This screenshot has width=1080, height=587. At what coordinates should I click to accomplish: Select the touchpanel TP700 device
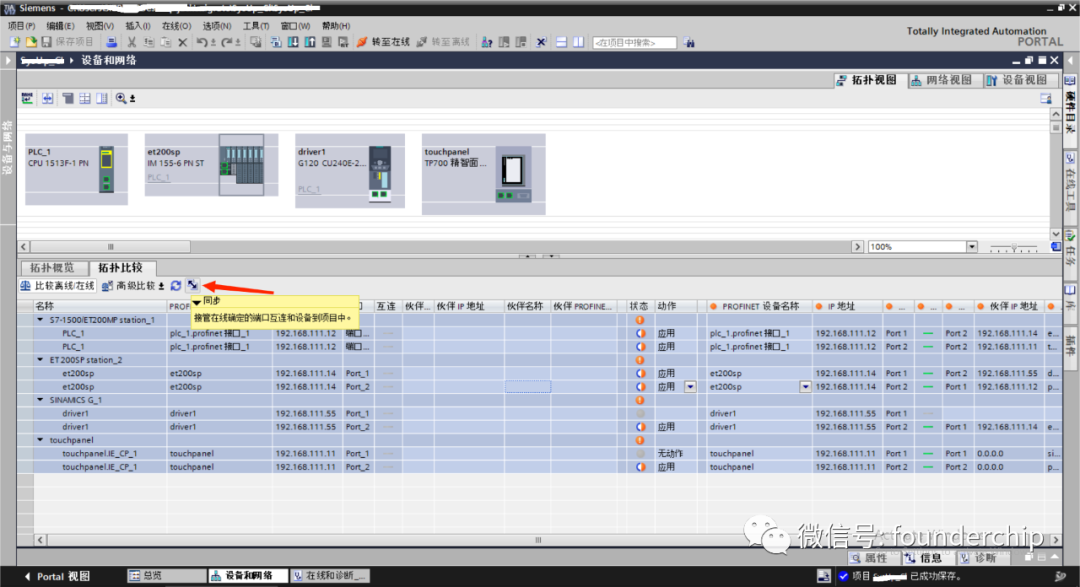point(484,175)
